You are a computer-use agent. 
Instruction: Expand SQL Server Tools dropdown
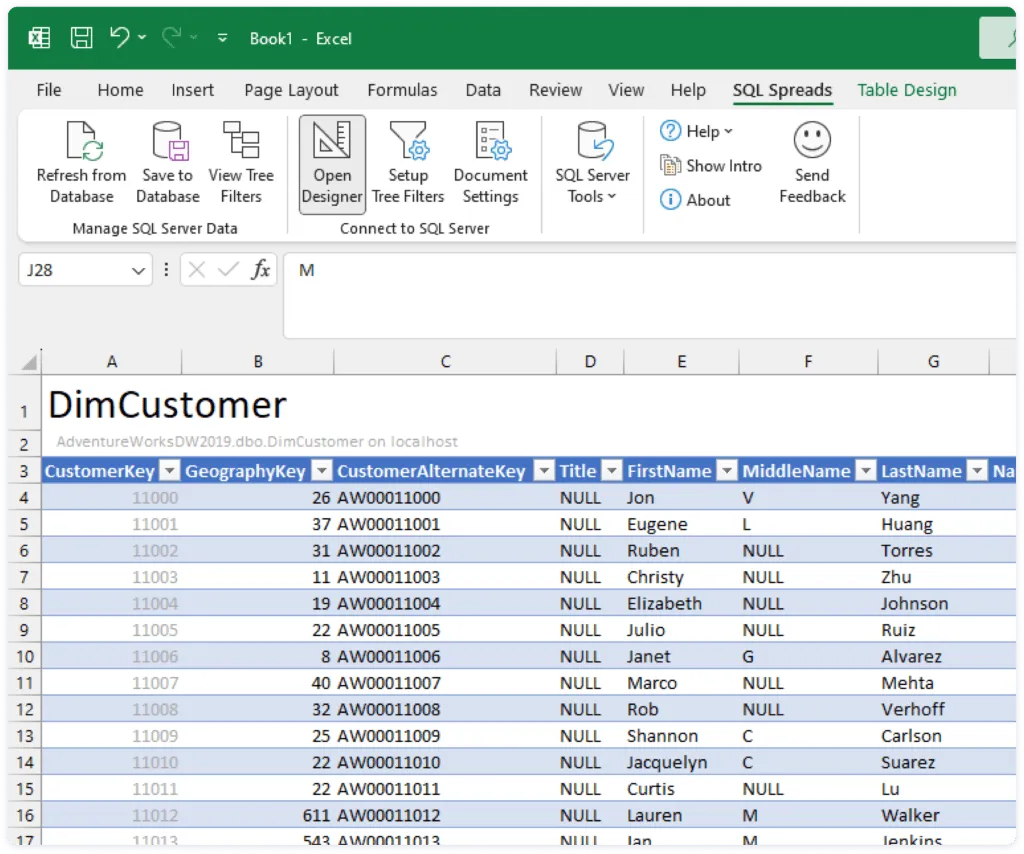click(x=593, y=196)
